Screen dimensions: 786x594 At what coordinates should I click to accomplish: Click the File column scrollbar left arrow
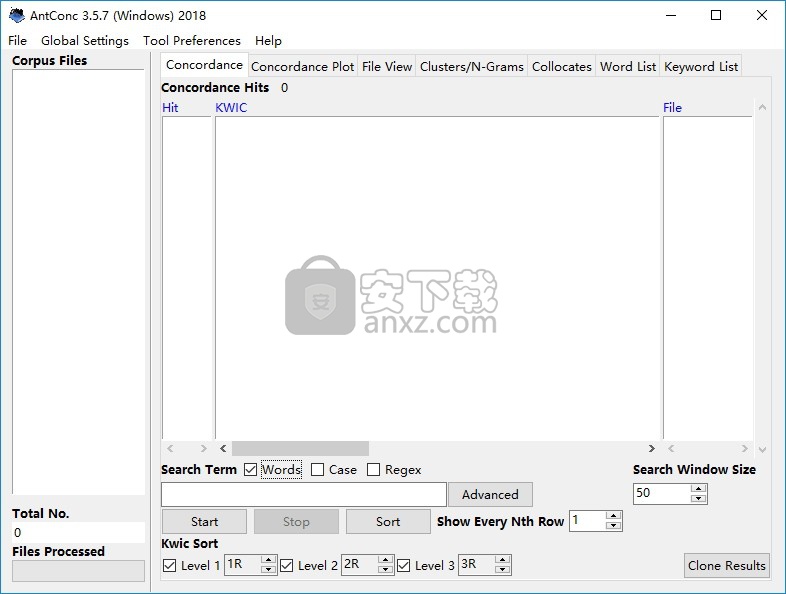(x=671, y=448)
